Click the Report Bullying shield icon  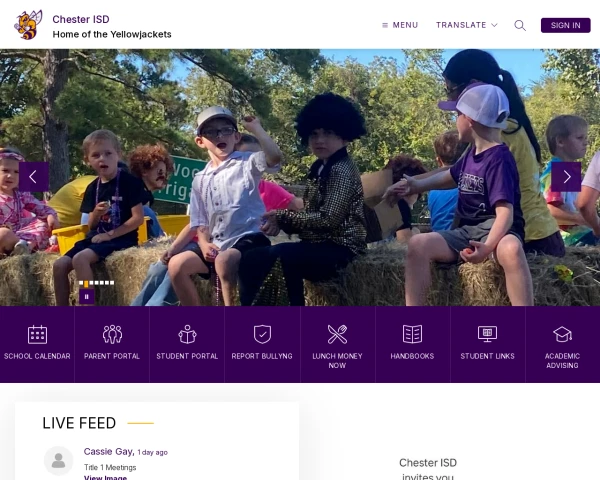click(262, 334)
